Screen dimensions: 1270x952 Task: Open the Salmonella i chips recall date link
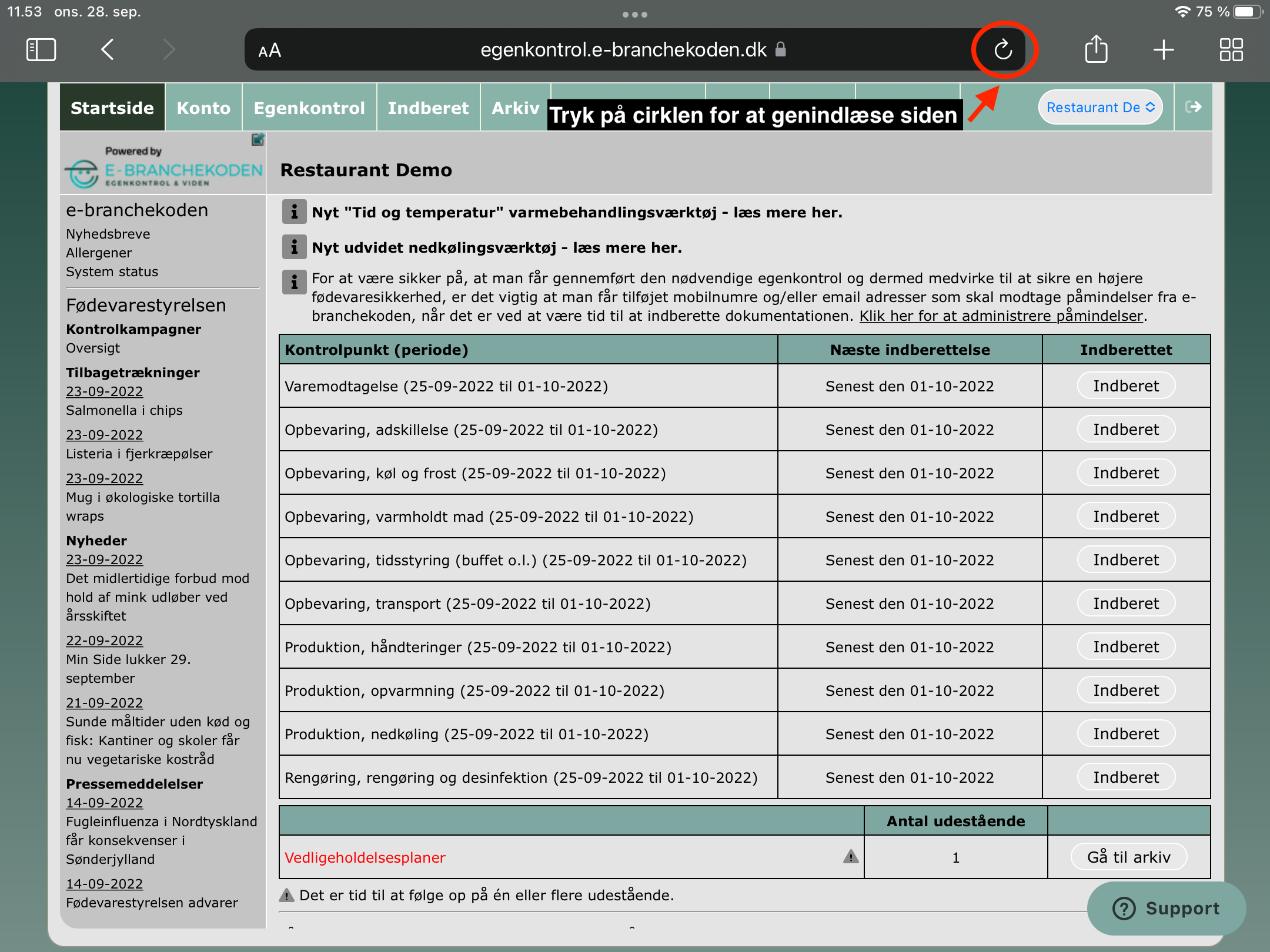(x=105, y=391)
